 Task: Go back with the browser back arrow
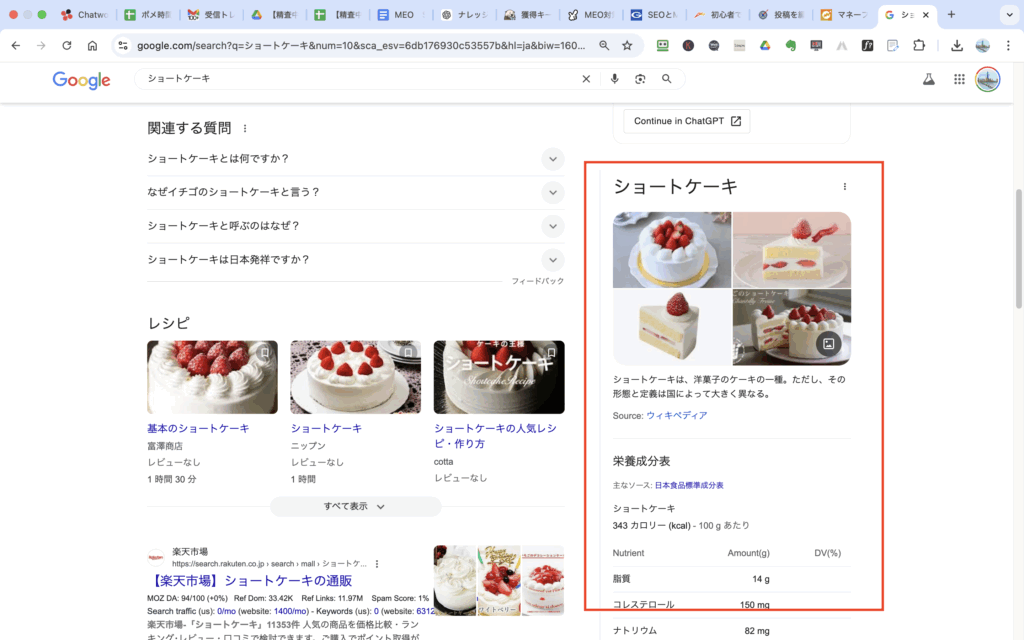click(16, 46)
